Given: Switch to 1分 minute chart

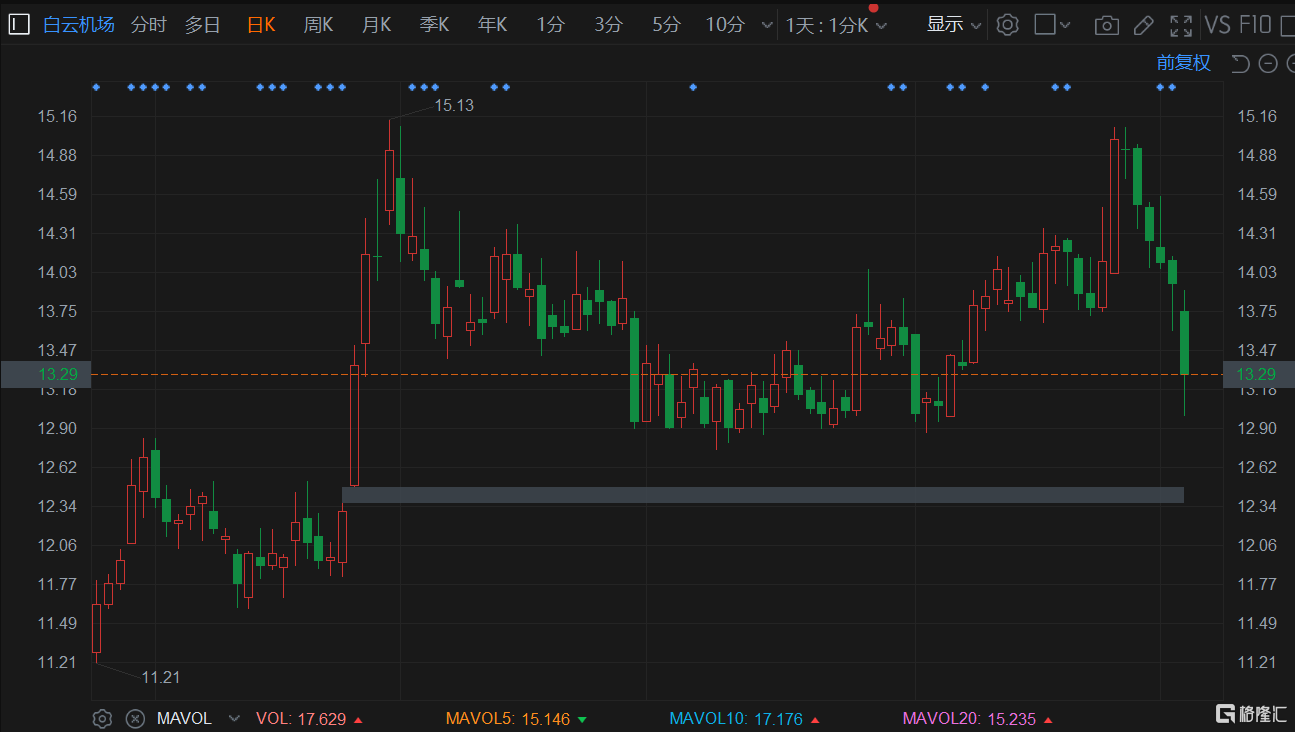Looking at the screenshot, I should pos(550,25).
